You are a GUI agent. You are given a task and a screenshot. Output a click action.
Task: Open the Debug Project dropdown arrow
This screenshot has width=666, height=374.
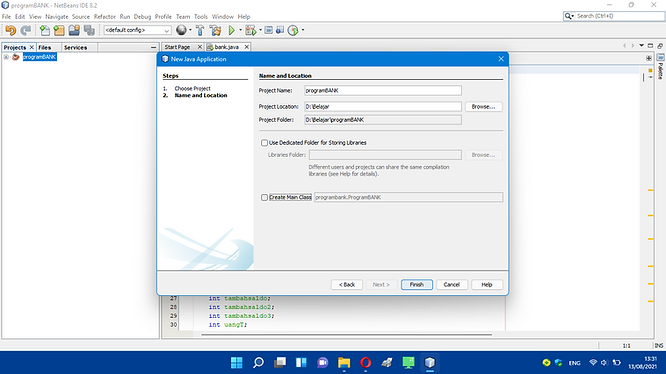pos(260,30)
